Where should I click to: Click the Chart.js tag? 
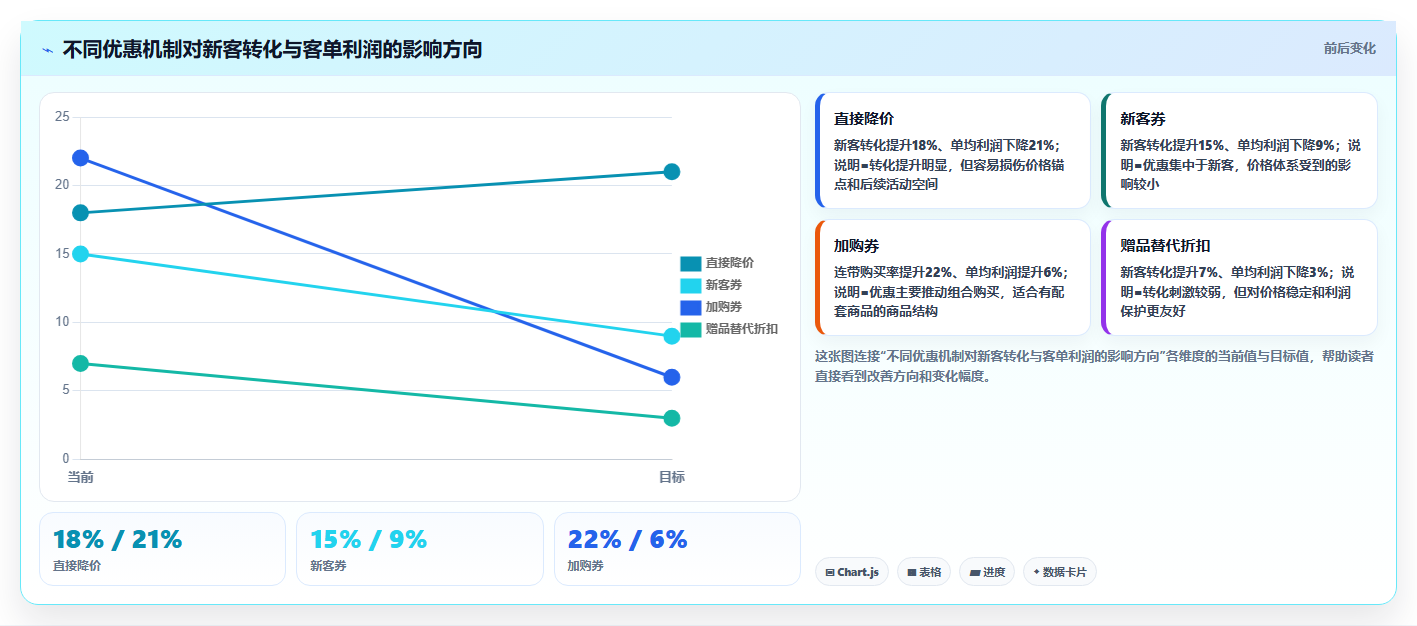[851, 572]
